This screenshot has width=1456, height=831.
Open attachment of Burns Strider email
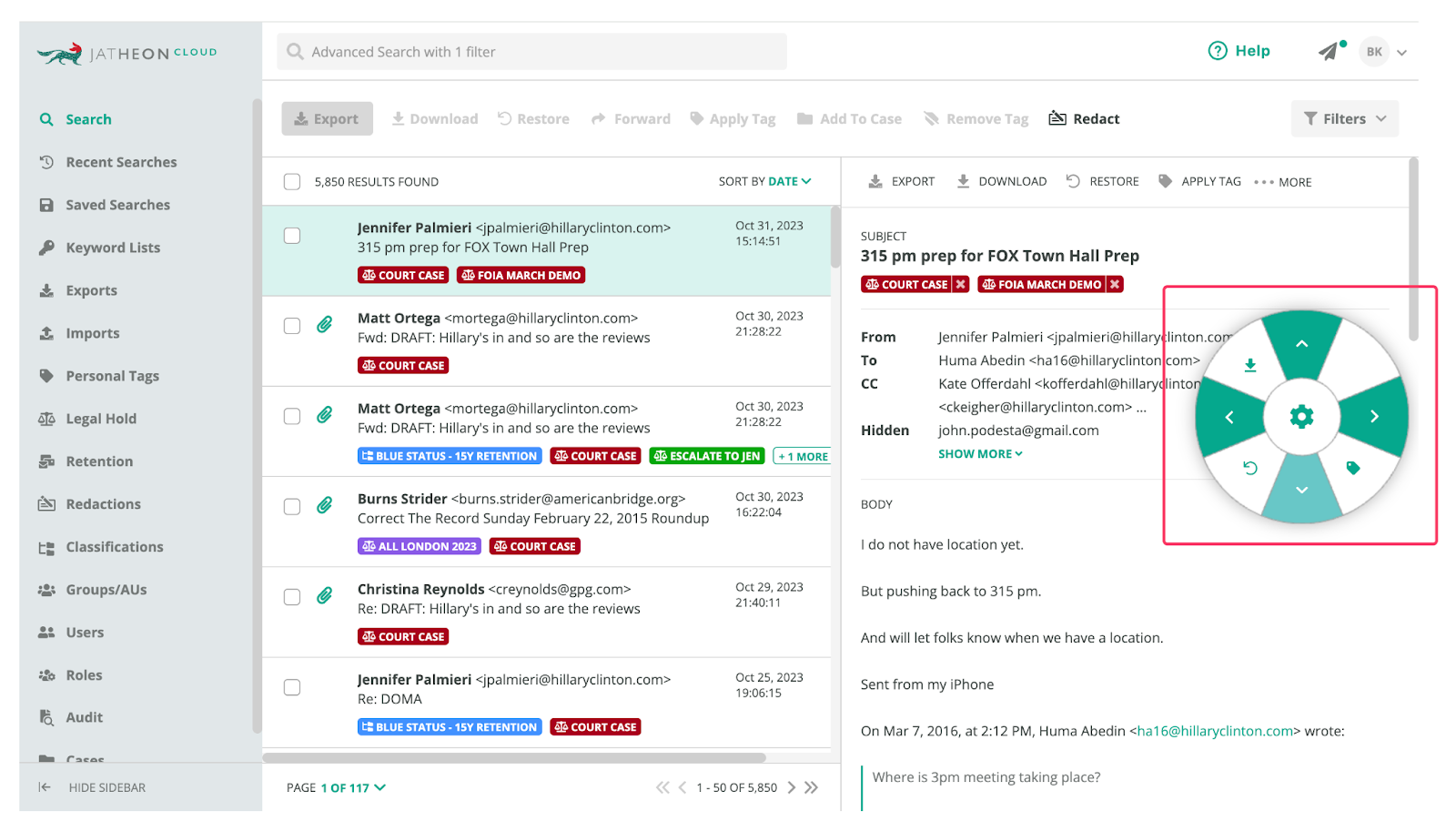(324, 505)
